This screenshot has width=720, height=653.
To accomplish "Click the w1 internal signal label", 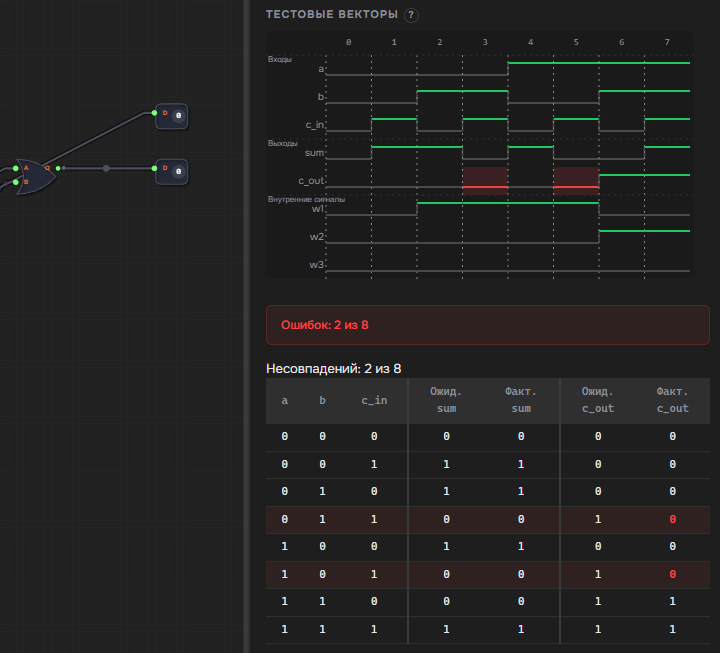I will 318,209.
